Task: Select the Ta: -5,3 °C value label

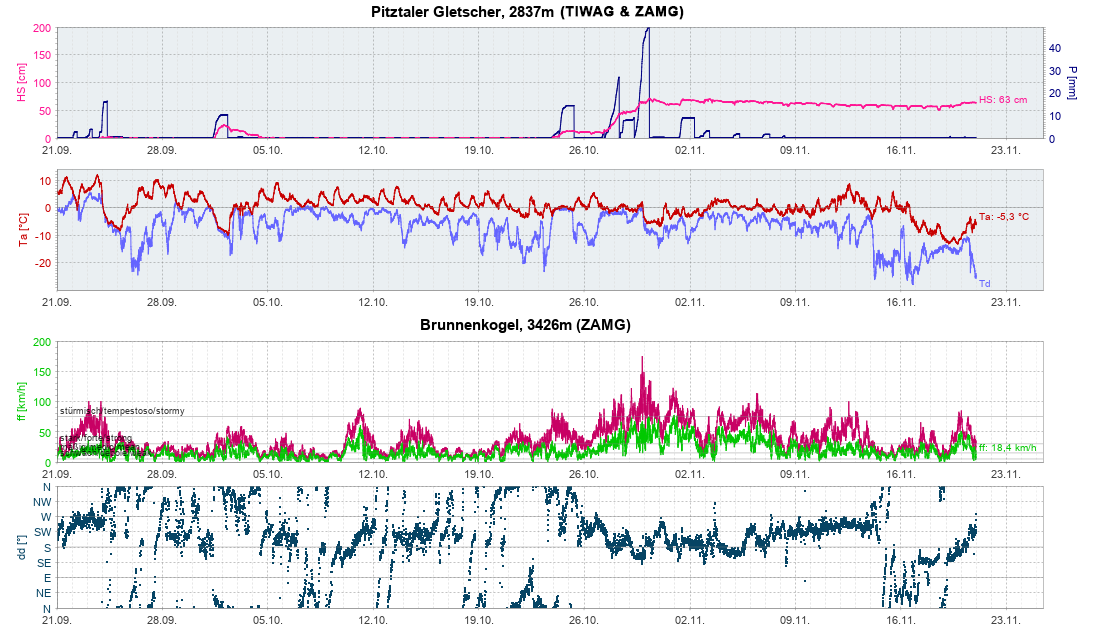Action: (x=1006, y=217)
